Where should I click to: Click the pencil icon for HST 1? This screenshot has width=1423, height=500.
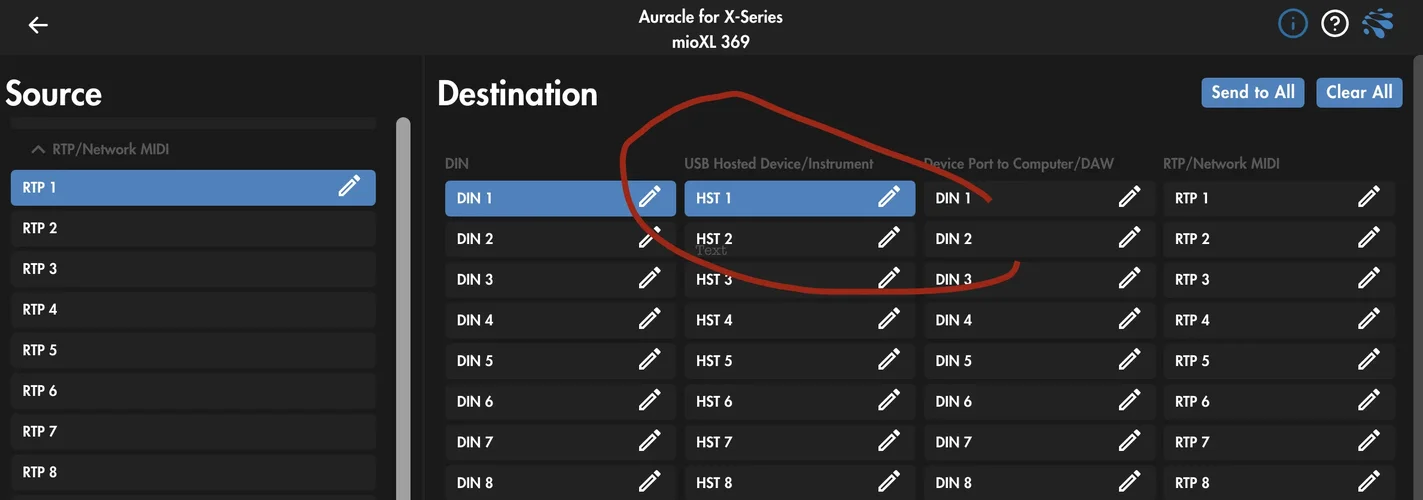888,198
